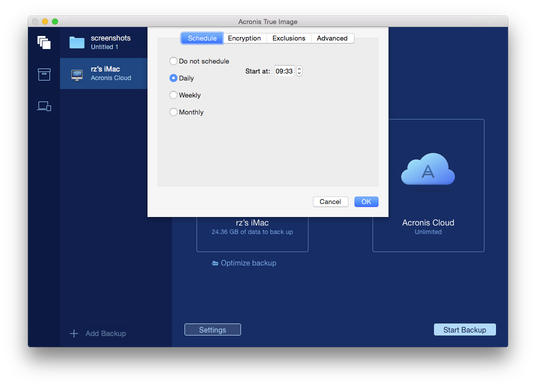Viewport: 536px width, 387px height.
Task: Open the devices dashboard icon in sidebar
Action: click(x=44, y=106)
